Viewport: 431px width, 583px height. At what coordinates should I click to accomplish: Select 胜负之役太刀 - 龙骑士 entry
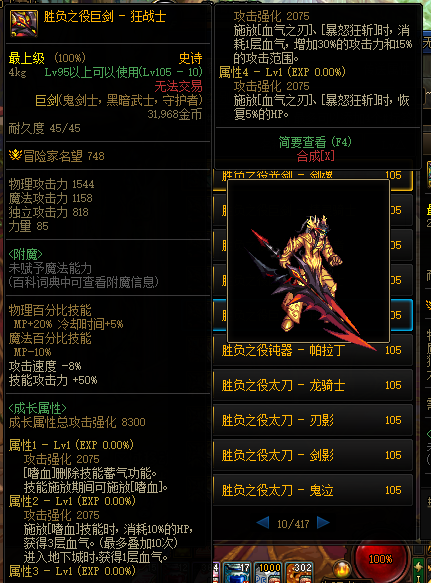[x=313, y=385]
